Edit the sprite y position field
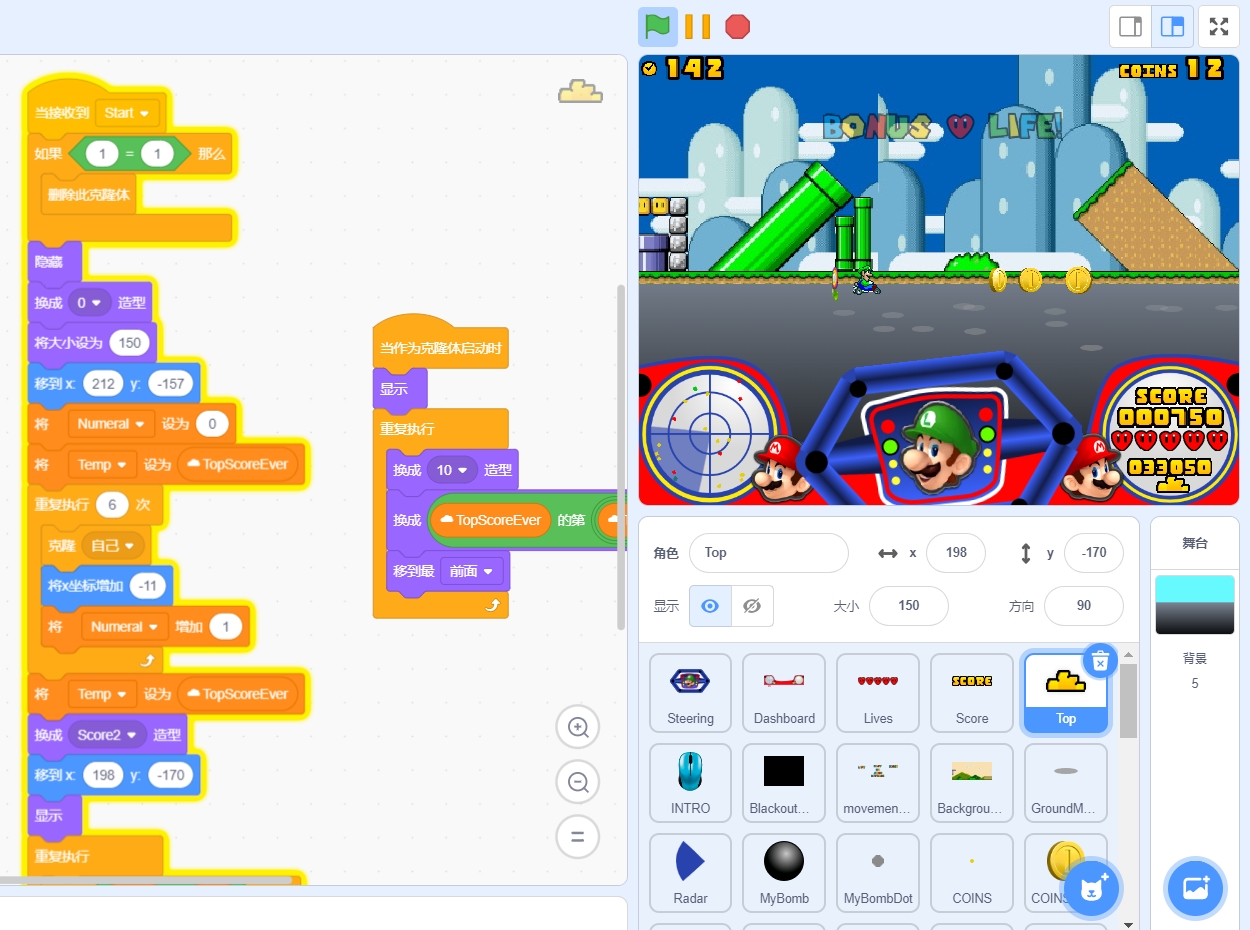 tap(1094, 552)
